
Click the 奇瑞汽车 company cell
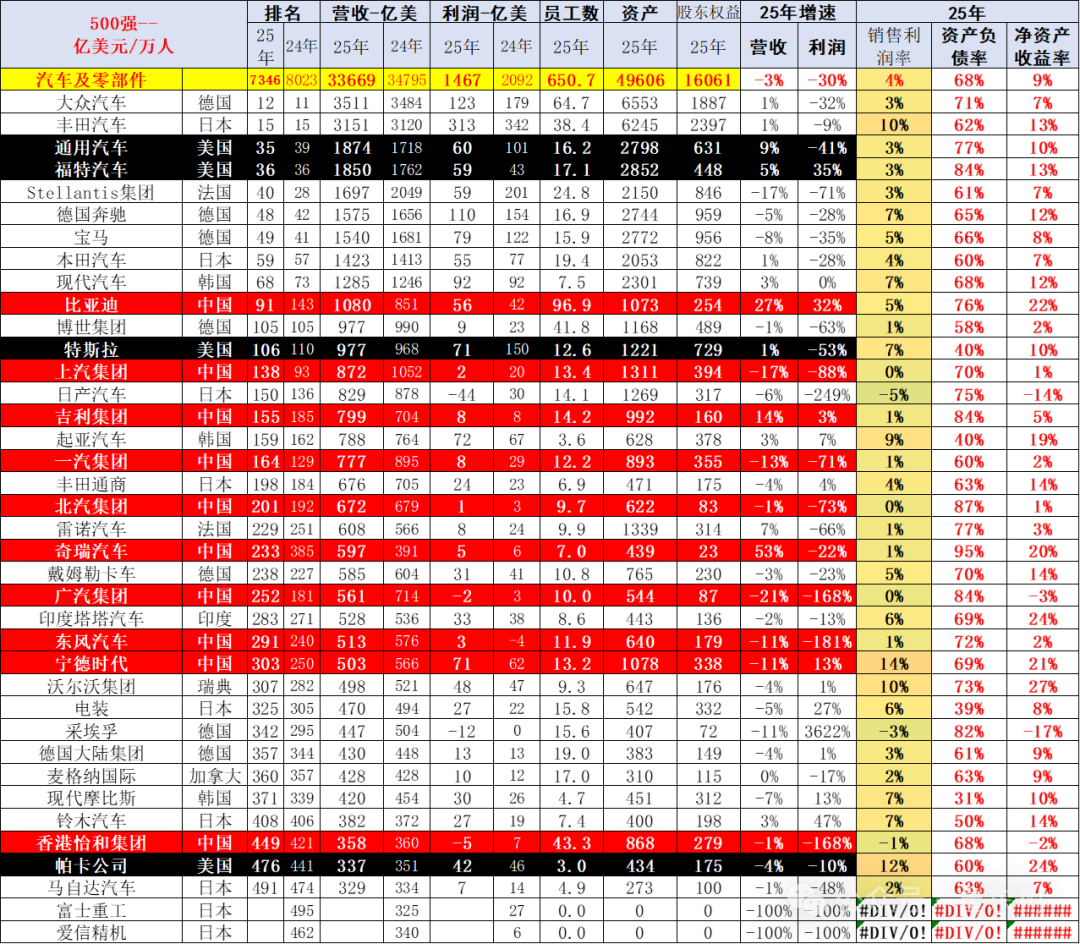91,551
